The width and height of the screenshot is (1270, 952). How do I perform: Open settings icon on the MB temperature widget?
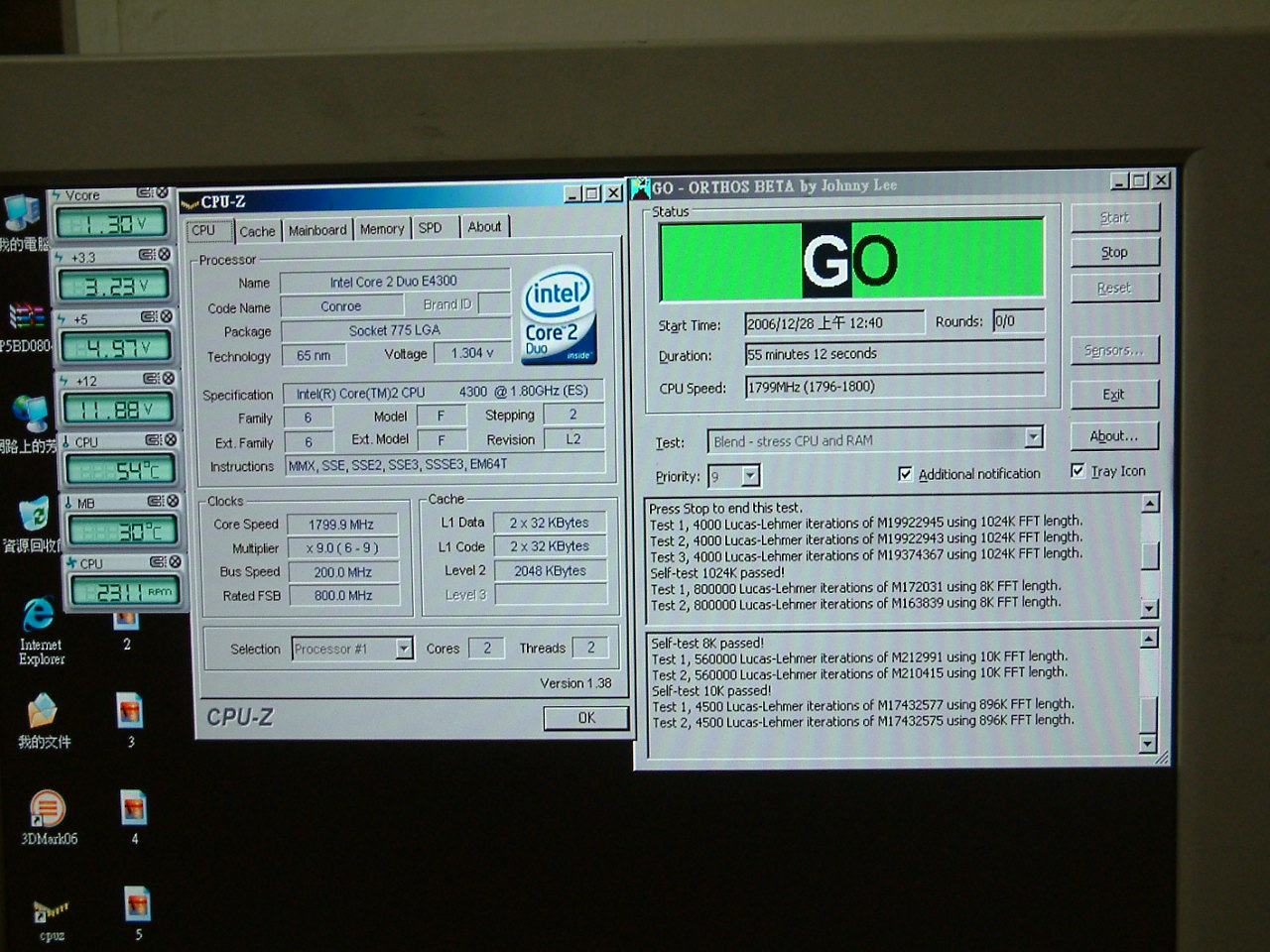(156, 501)
